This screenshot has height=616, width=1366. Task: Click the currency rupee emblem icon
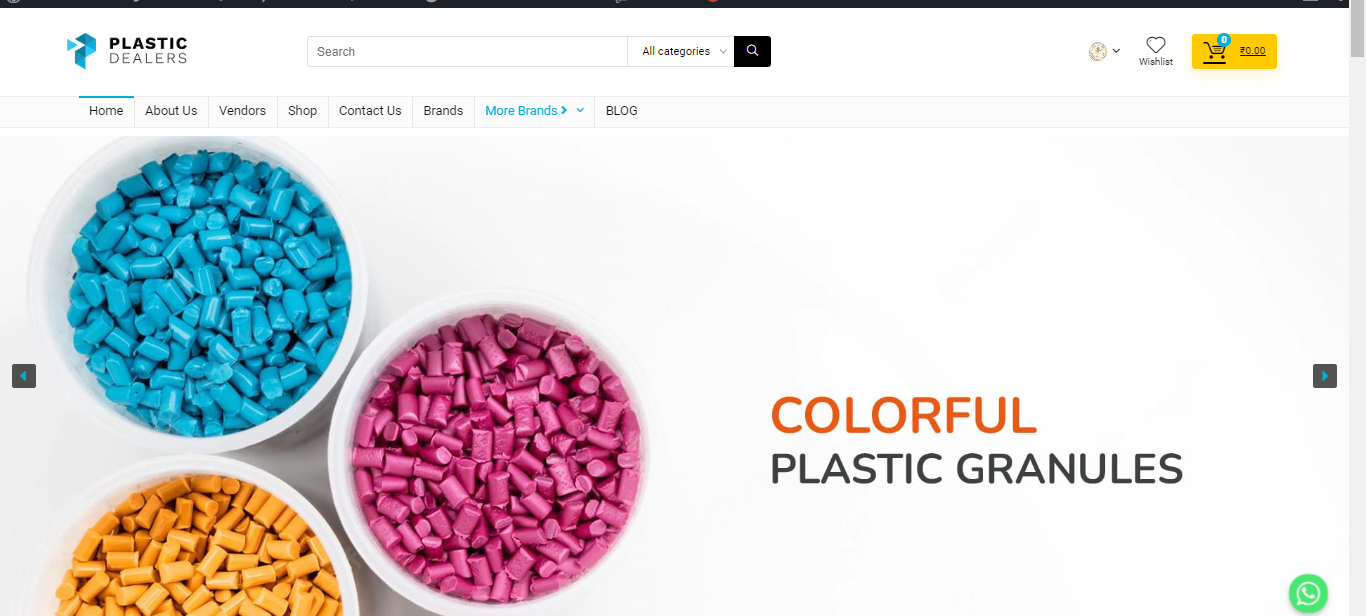(1098, 51)
